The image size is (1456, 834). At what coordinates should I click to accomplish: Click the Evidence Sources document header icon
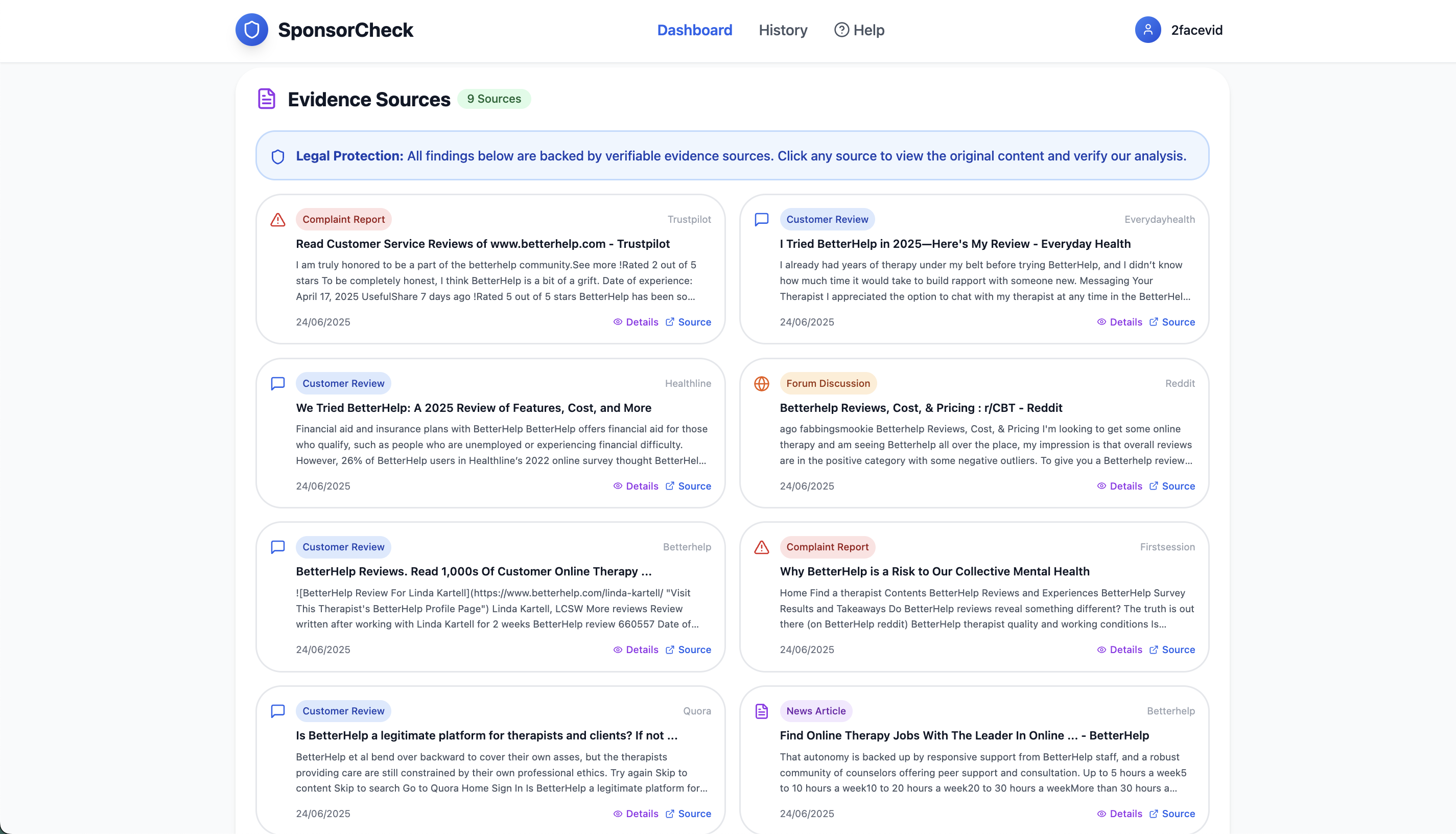266,99
